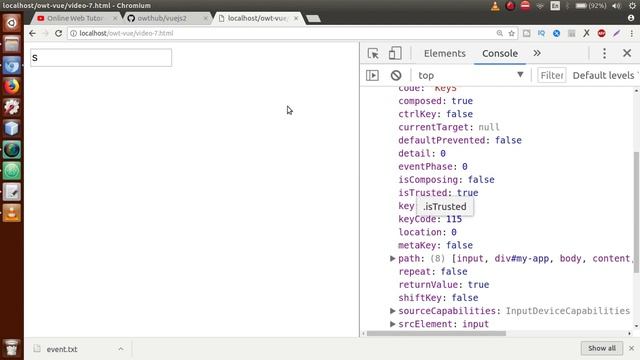Image resolution: width=640 pixels, height=360 pixels.
Task: Show more DevTools tabs chevron
Action: pyautogui.click(x=537, y=53)
